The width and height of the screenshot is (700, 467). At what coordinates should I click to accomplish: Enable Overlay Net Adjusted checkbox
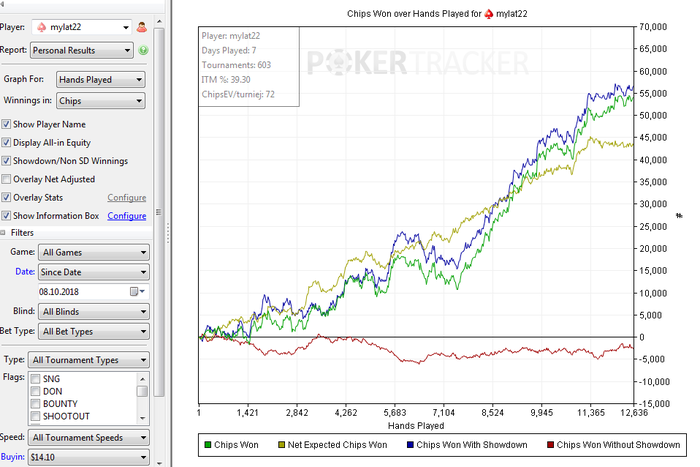click(x=6, y=179)
